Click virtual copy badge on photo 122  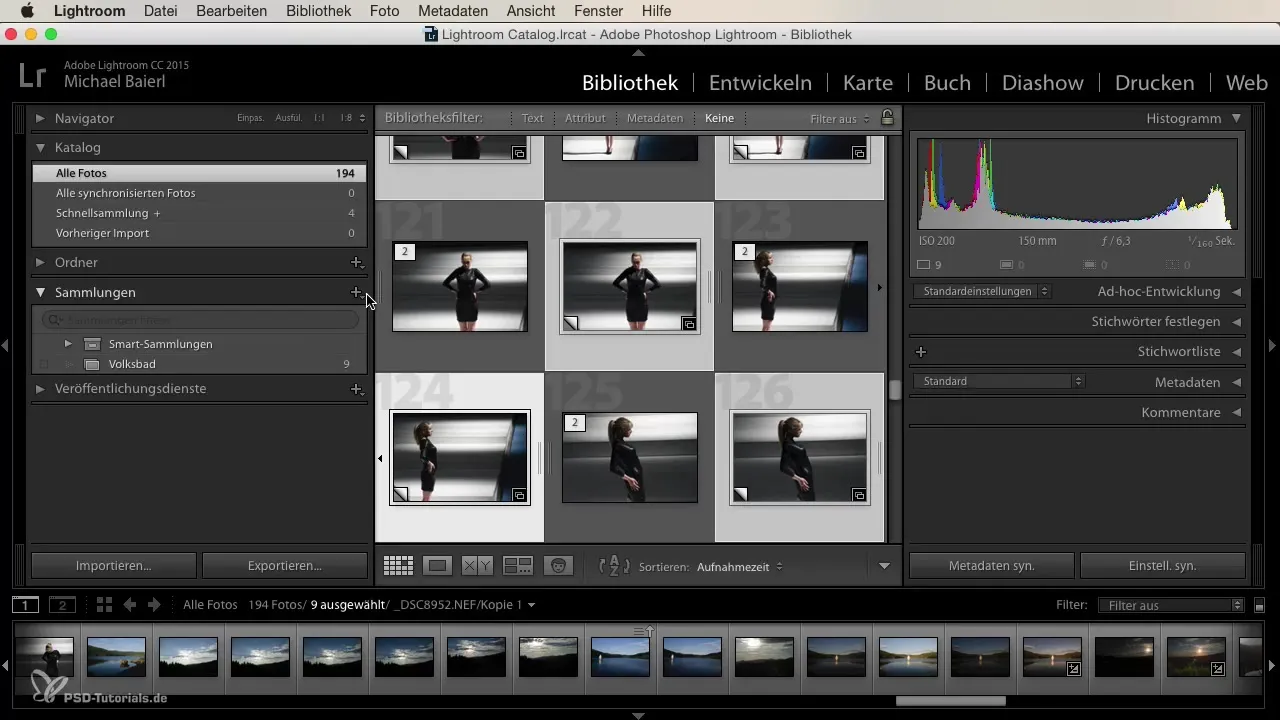point(689,324)
